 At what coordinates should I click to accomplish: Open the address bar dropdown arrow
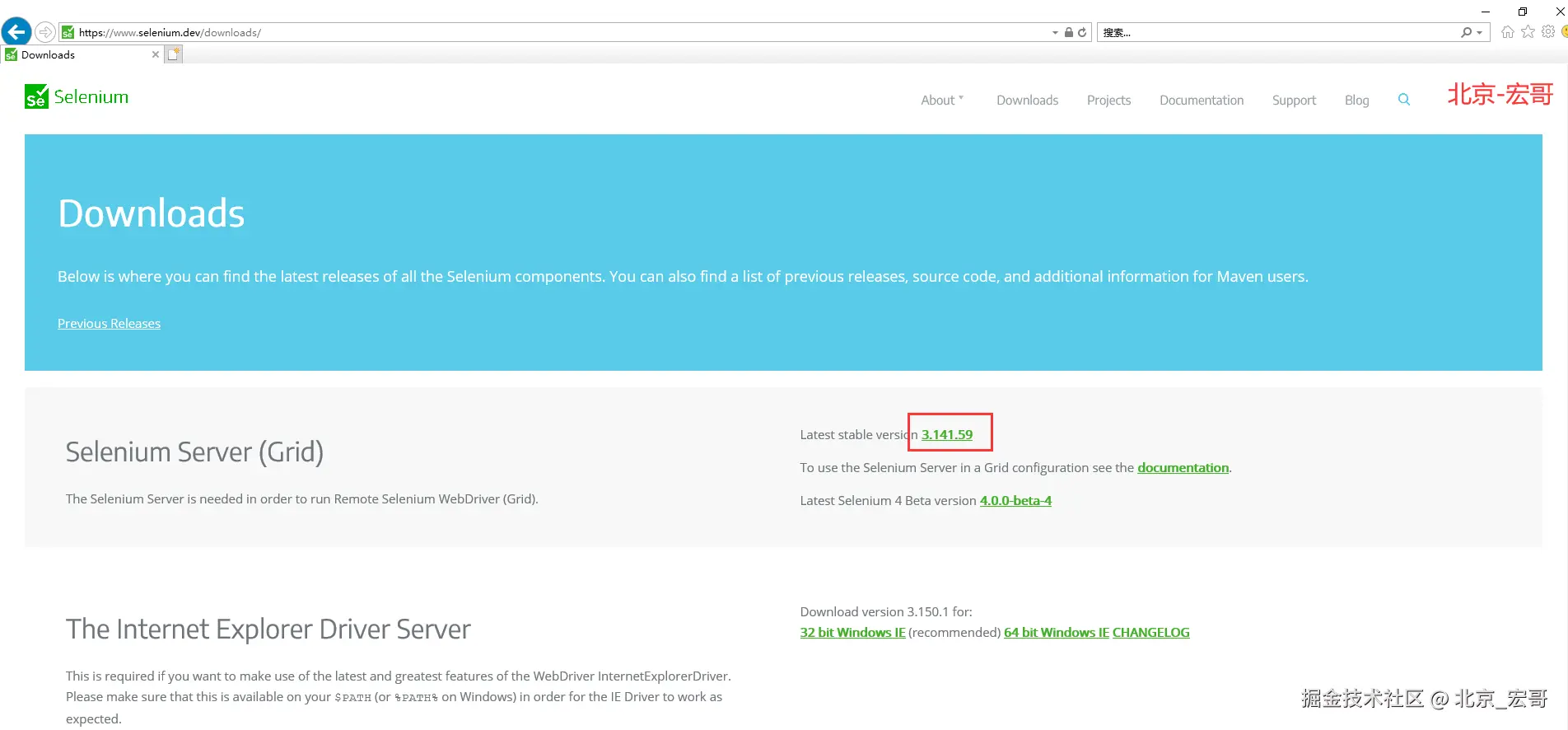(1055, 33)
